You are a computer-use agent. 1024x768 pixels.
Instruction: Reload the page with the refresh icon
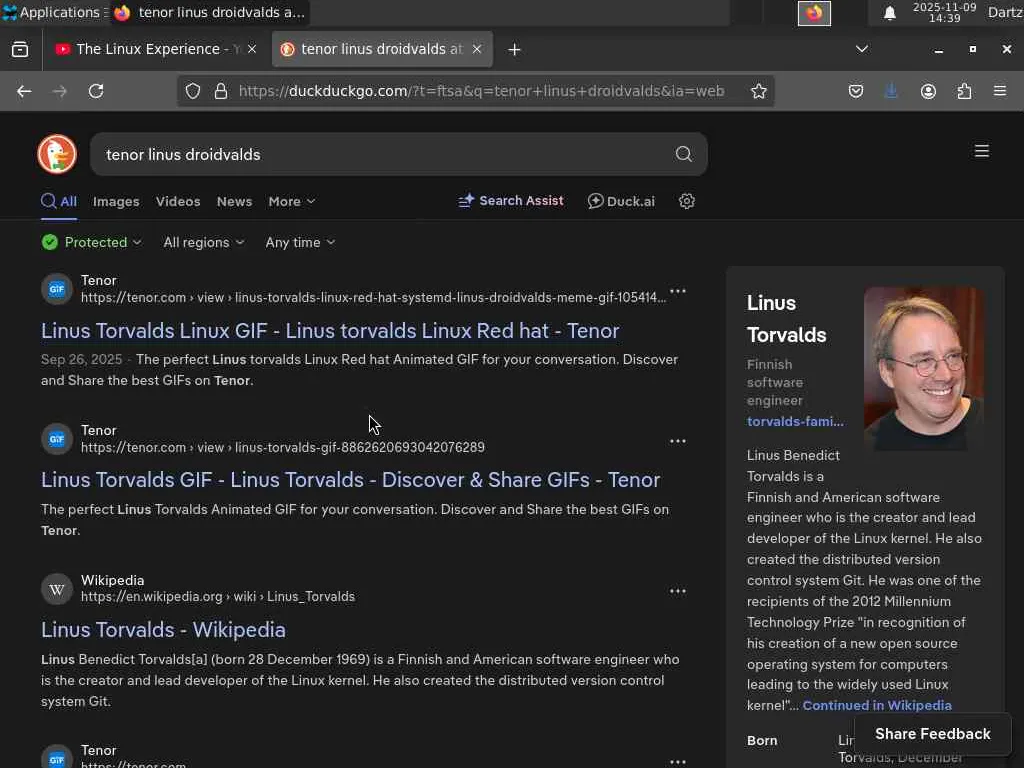[96, 91]
